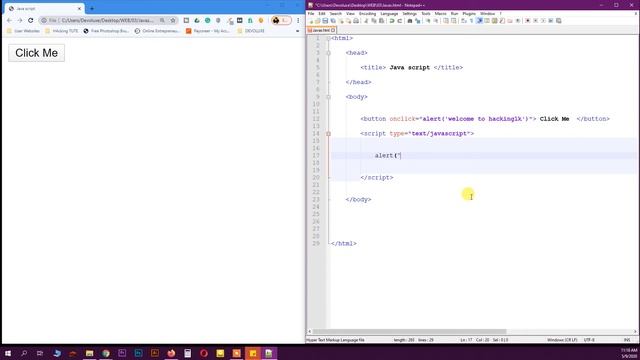
Task: Click the </script> tag on line 20
Action: point(377,178)
